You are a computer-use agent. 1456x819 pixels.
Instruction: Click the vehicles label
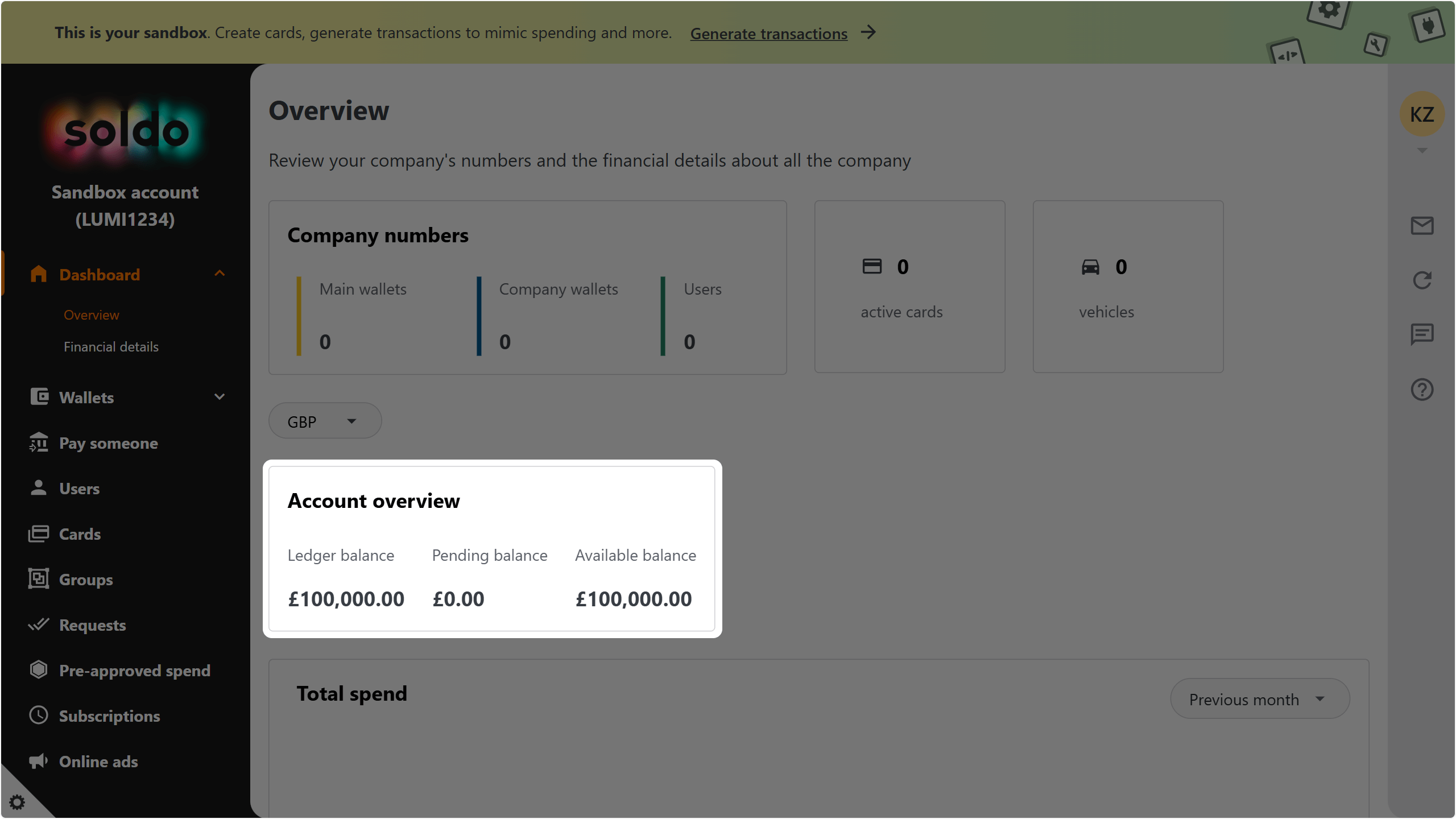point(1106,312)
